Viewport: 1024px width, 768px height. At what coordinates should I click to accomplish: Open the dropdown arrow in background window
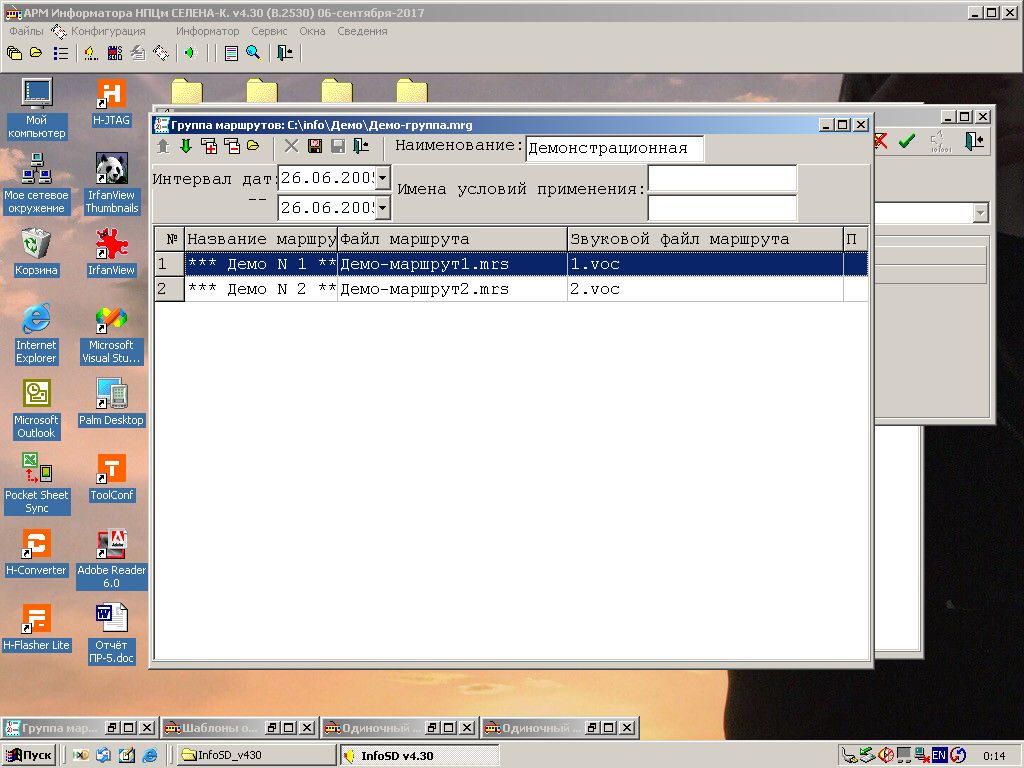coord(980,213)
